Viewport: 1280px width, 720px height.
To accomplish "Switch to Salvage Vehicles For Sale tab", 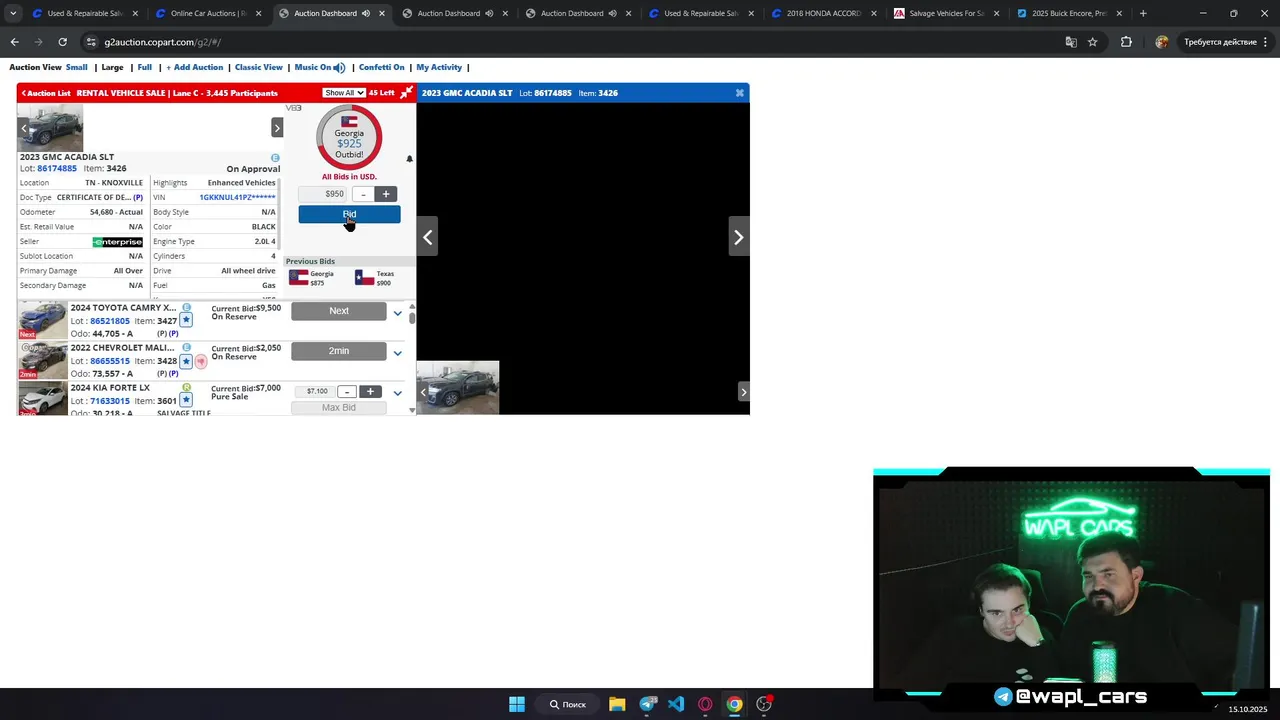I will point(948,13).
